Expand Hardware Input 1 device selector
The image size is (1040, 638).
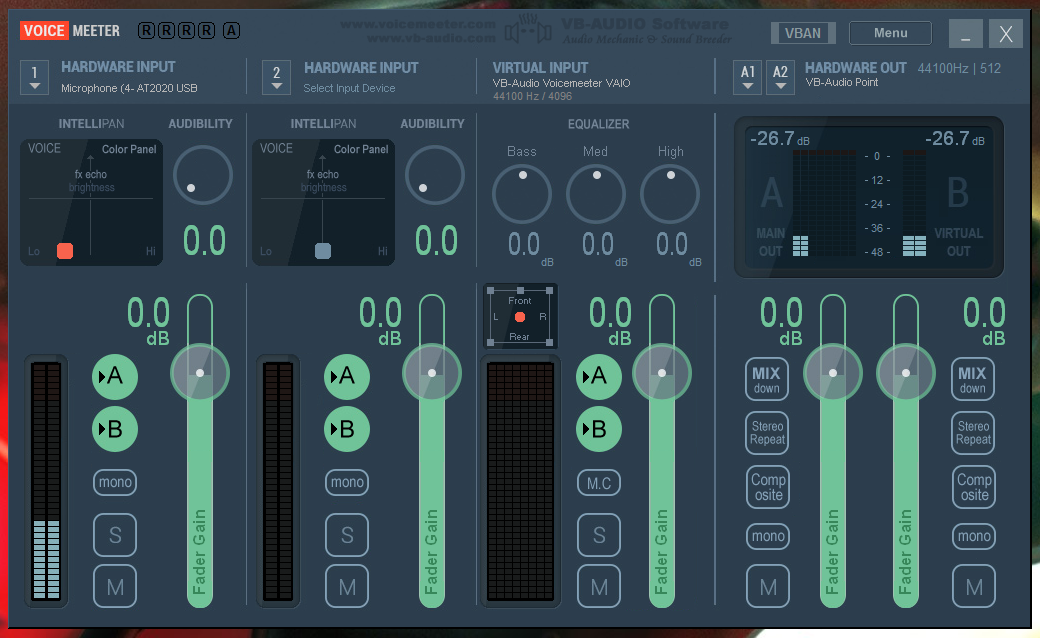(34, 78)
